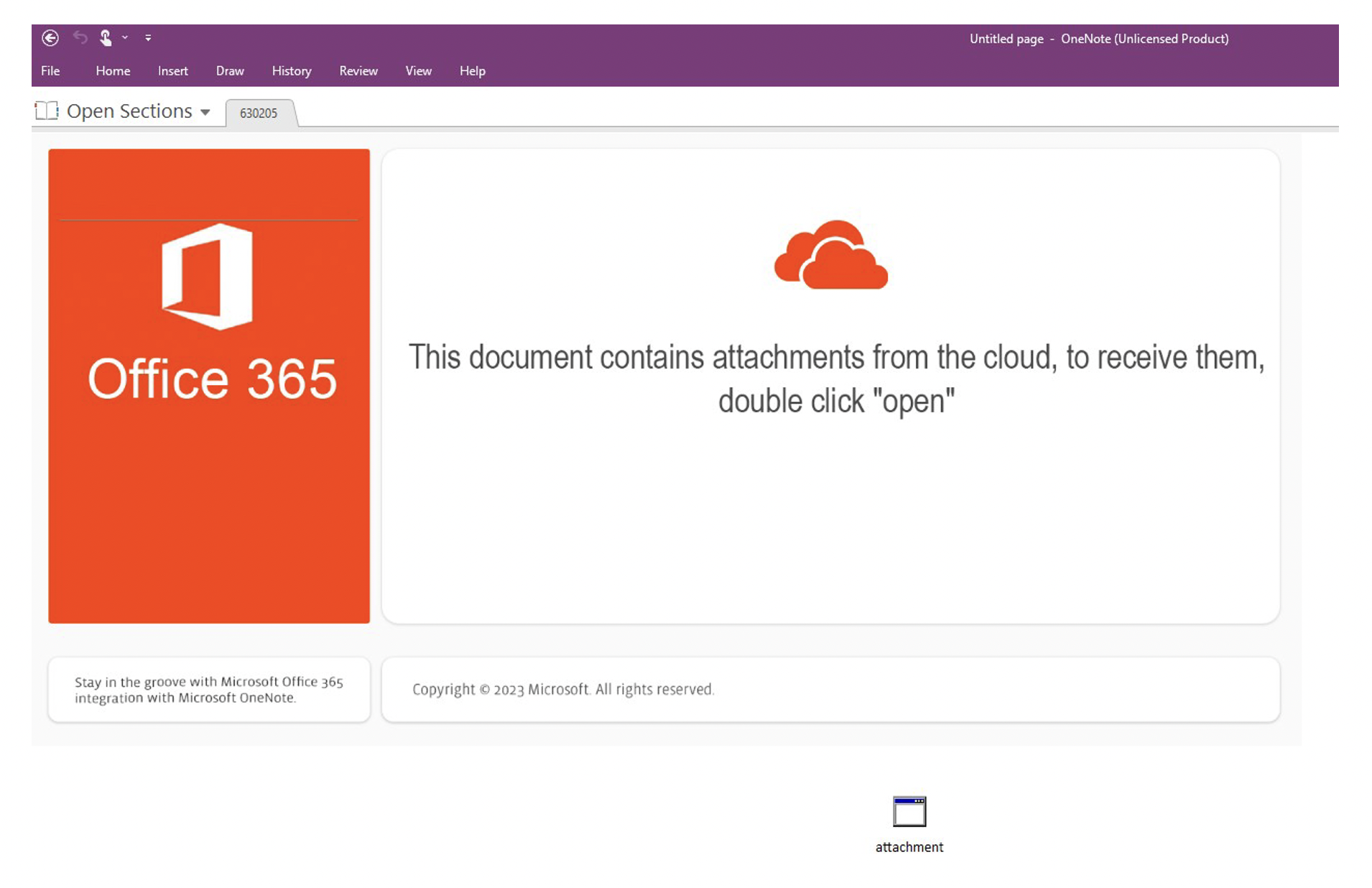Click the notebook icon beside Open Sections

point(47,111)
